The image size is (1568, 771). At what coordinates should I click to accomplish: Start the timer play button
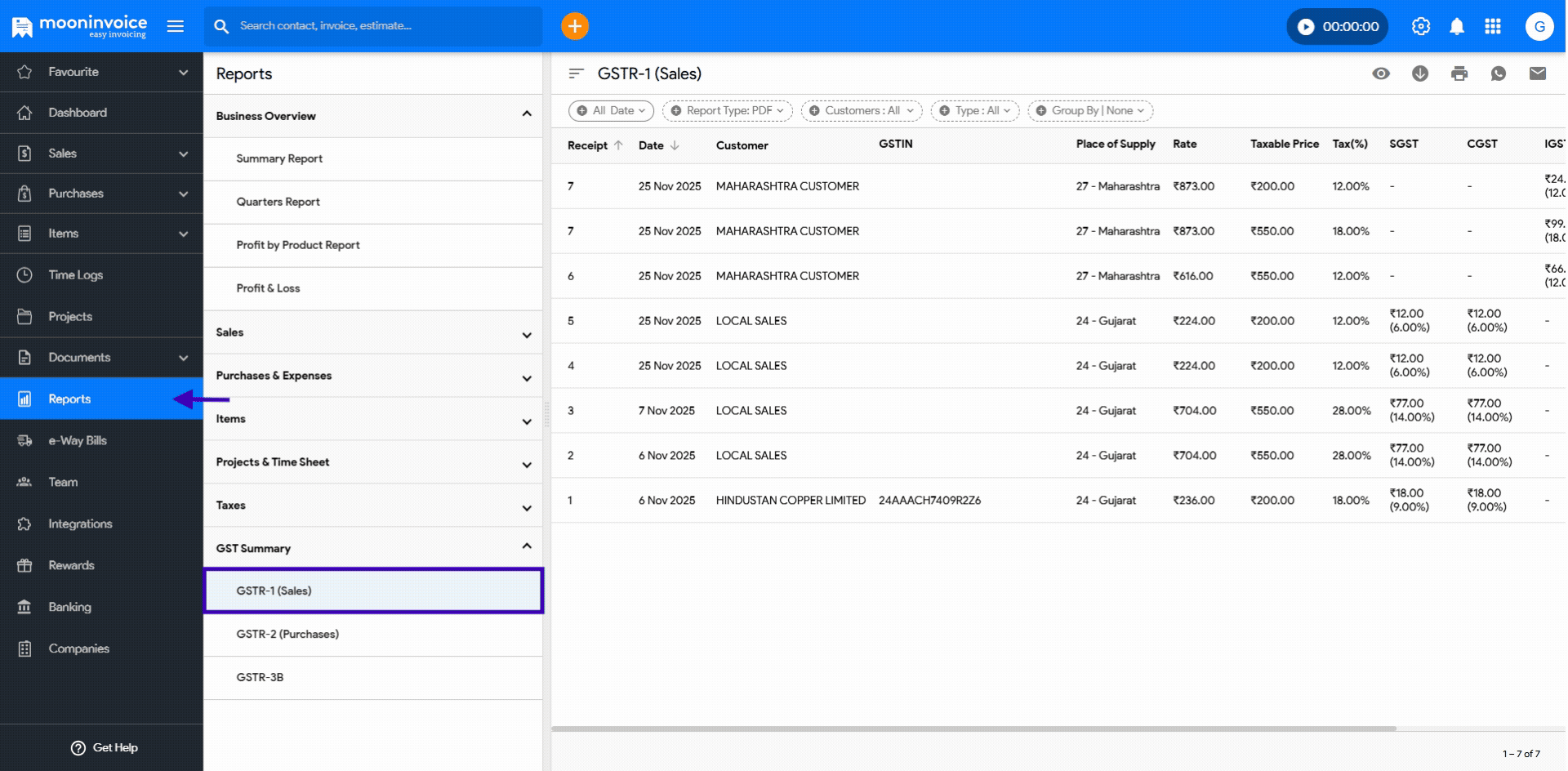click(1306, 27)
